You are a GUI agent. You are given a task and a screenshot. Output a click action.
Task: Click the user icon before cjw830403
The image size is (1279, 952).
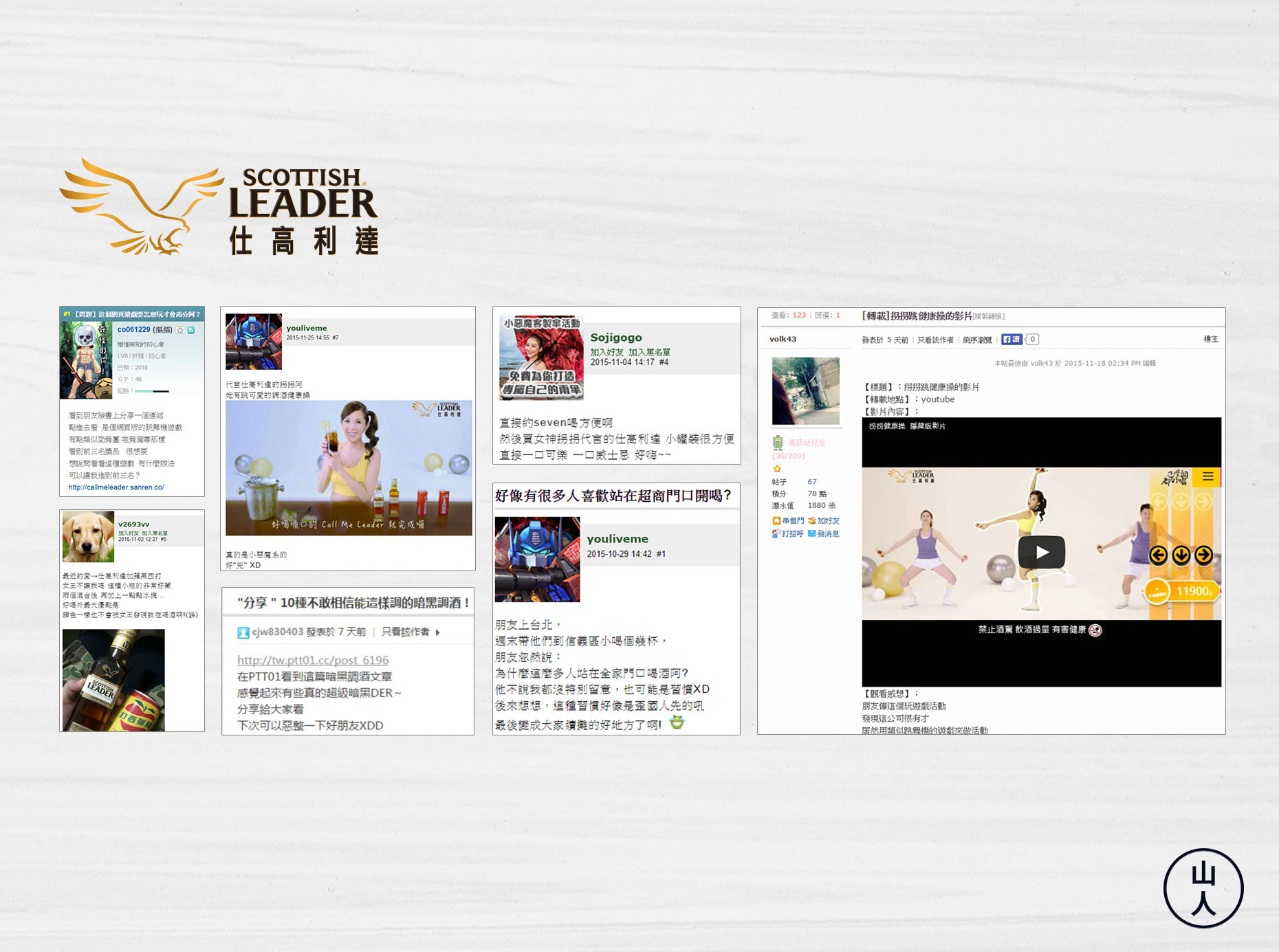tap(243, 632)
